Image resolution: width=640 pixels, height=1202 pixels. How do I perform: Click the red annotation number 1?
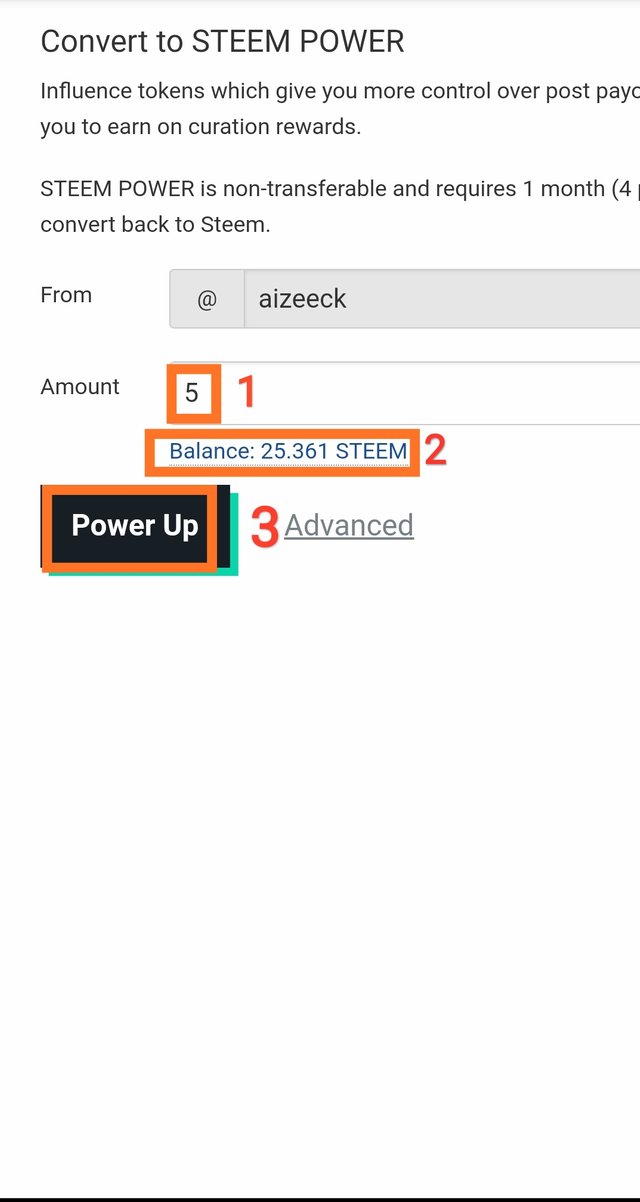tap(245, 392)
